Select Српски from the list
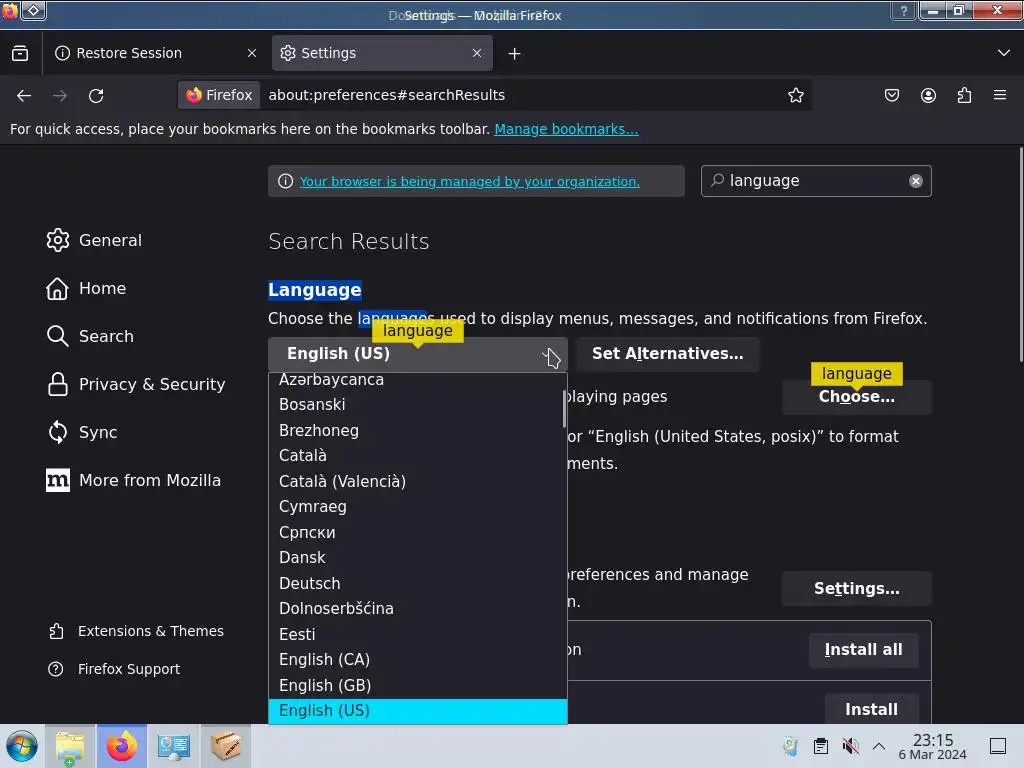1024x768 pixels. click(417, 533)
